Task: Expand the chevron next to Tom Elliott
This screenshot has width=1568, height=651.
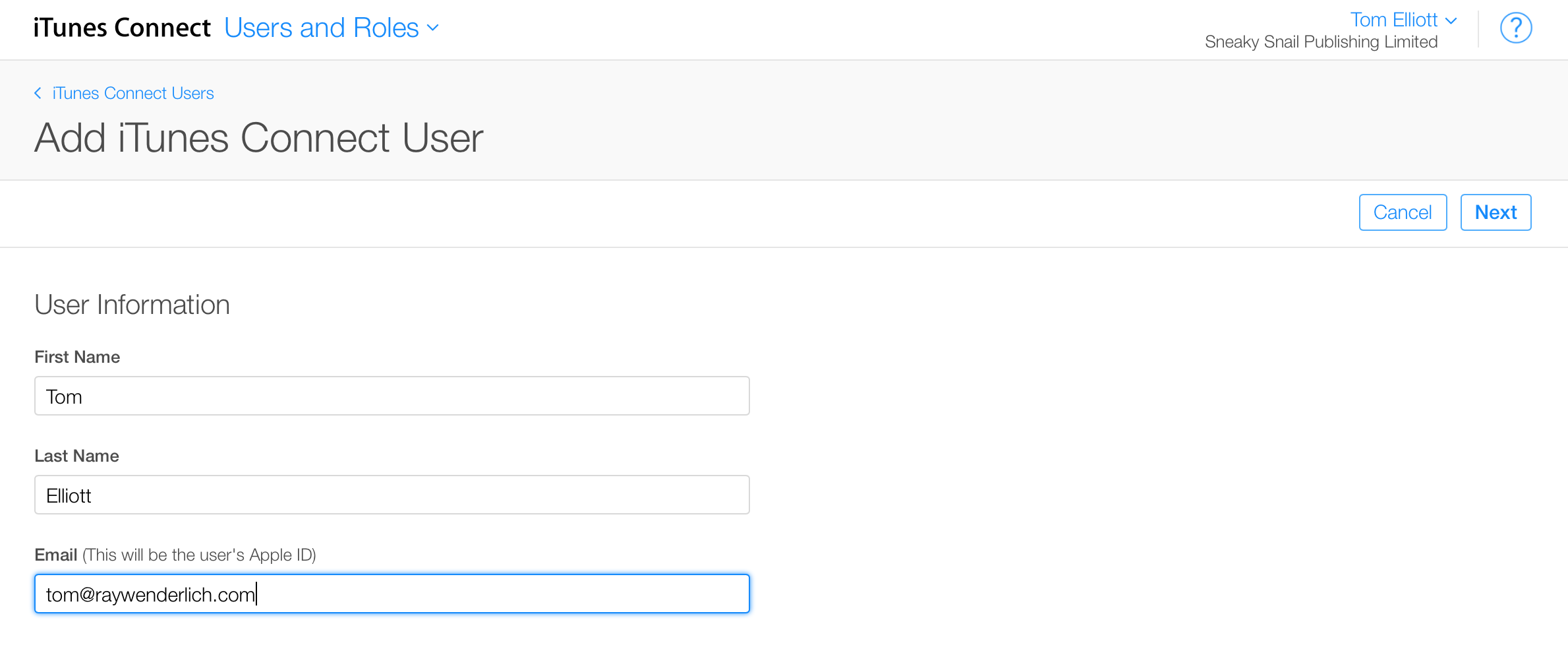Action: 1451,20
